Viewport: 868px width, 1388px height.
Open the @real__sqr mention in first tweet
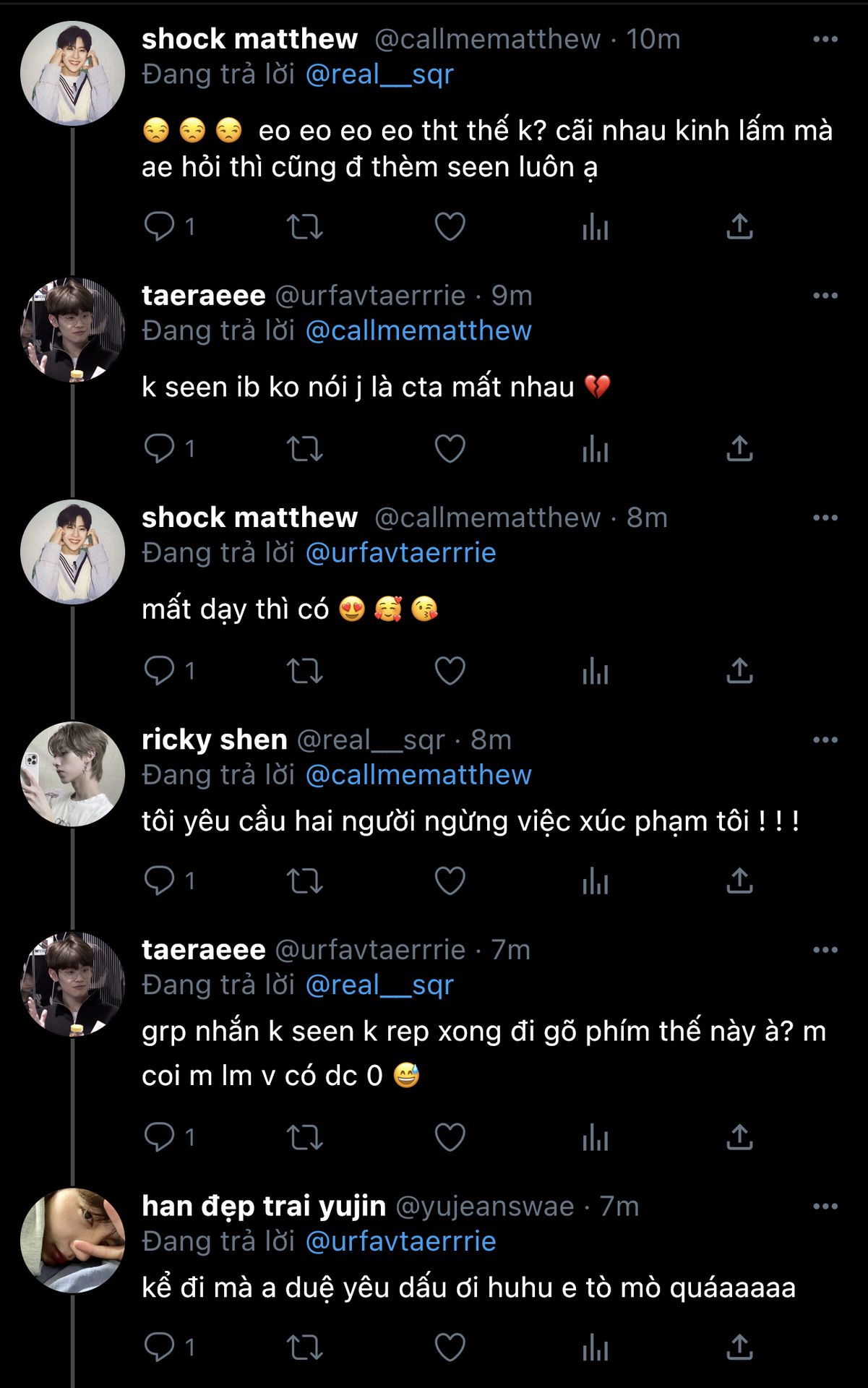379,74
